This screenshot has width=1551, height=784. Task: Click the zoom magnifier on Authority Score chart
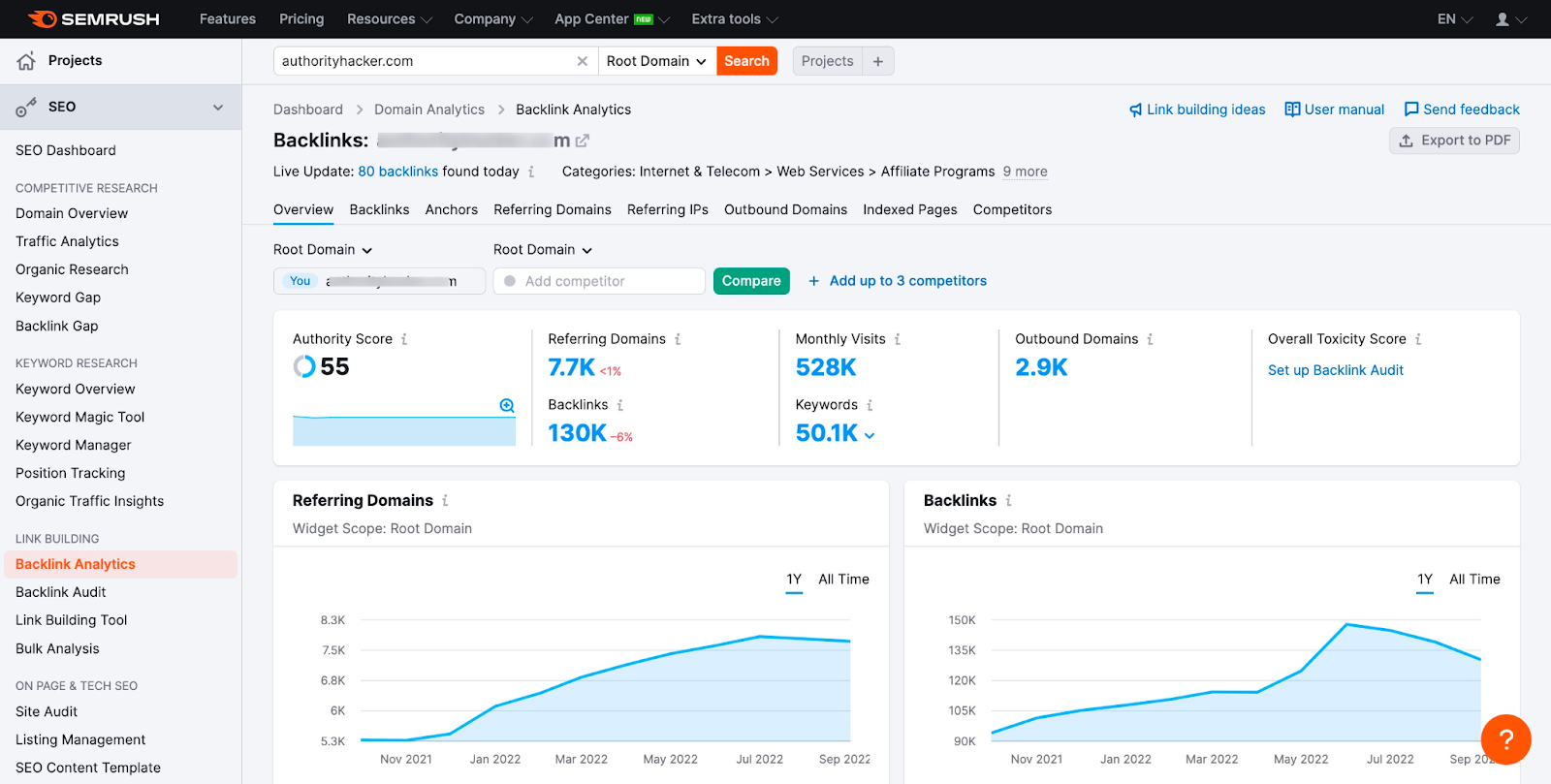pos(506,405)
